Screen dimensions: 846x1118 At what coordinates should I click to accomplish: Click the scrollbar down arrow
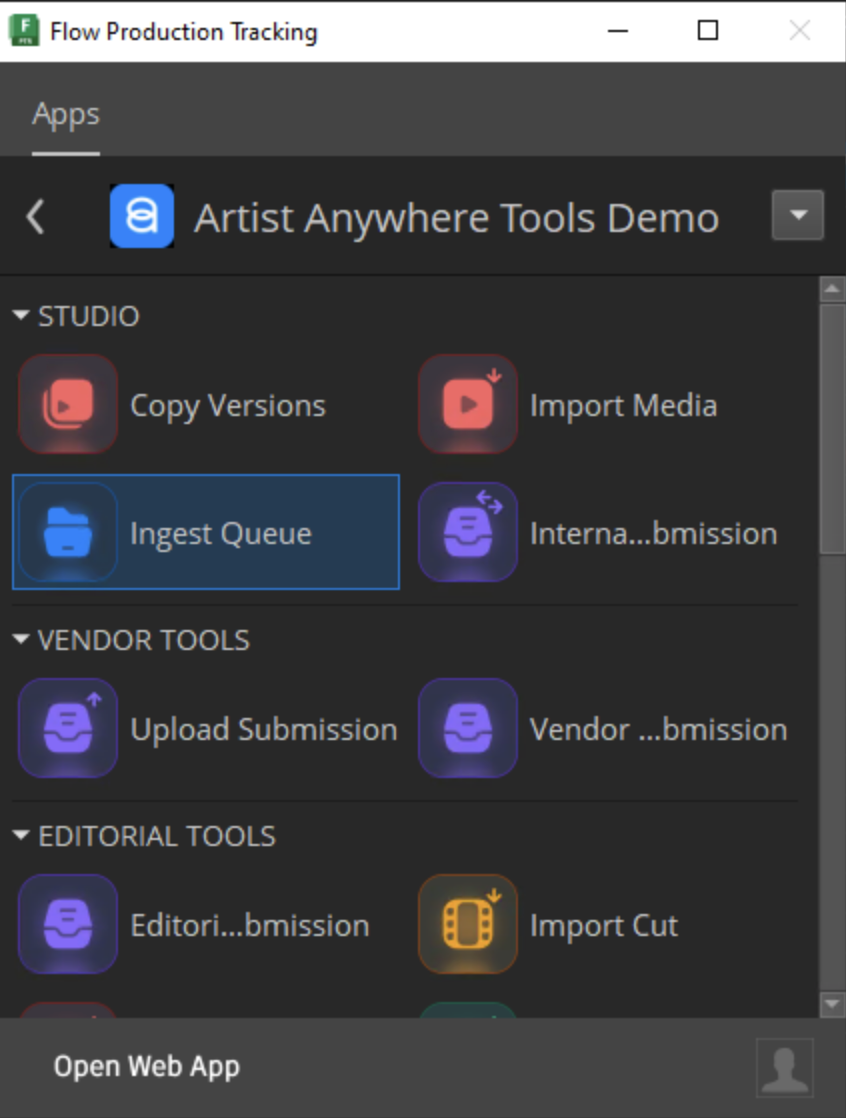(832, 1005)
